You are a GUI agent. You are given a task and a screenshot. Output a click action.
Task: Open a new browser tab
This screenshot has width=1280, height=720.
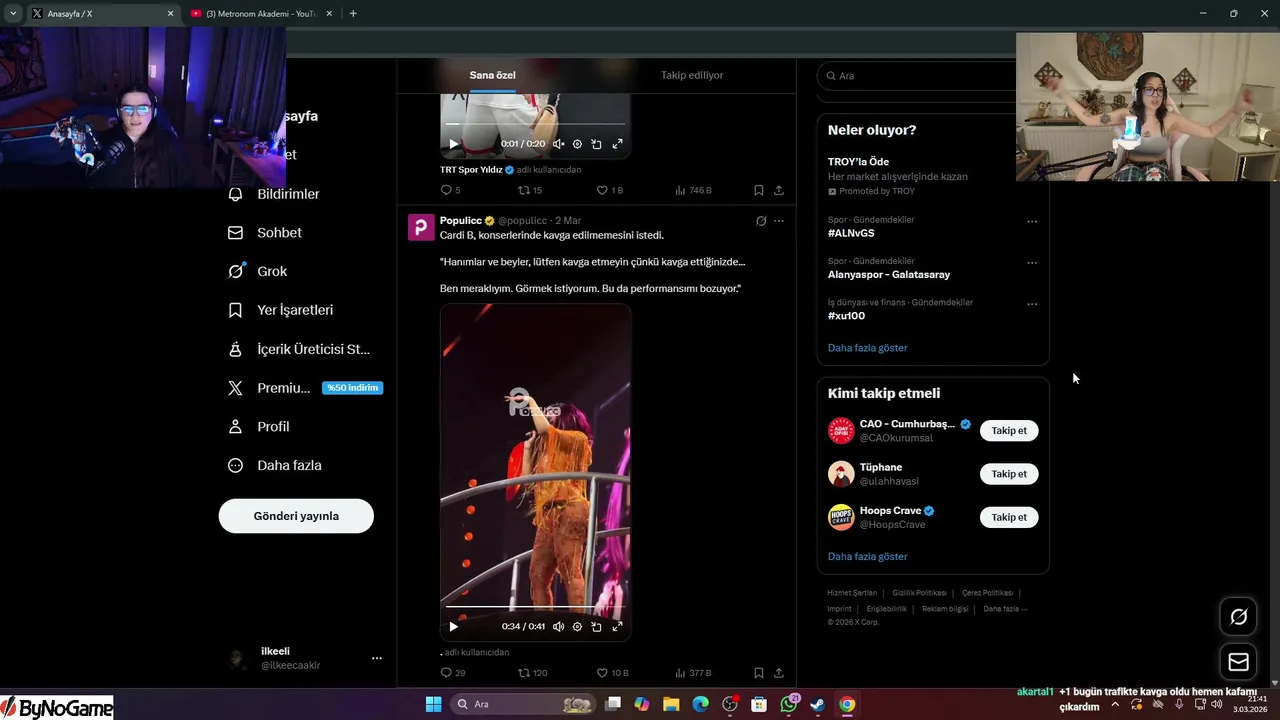tap(353, 13)
